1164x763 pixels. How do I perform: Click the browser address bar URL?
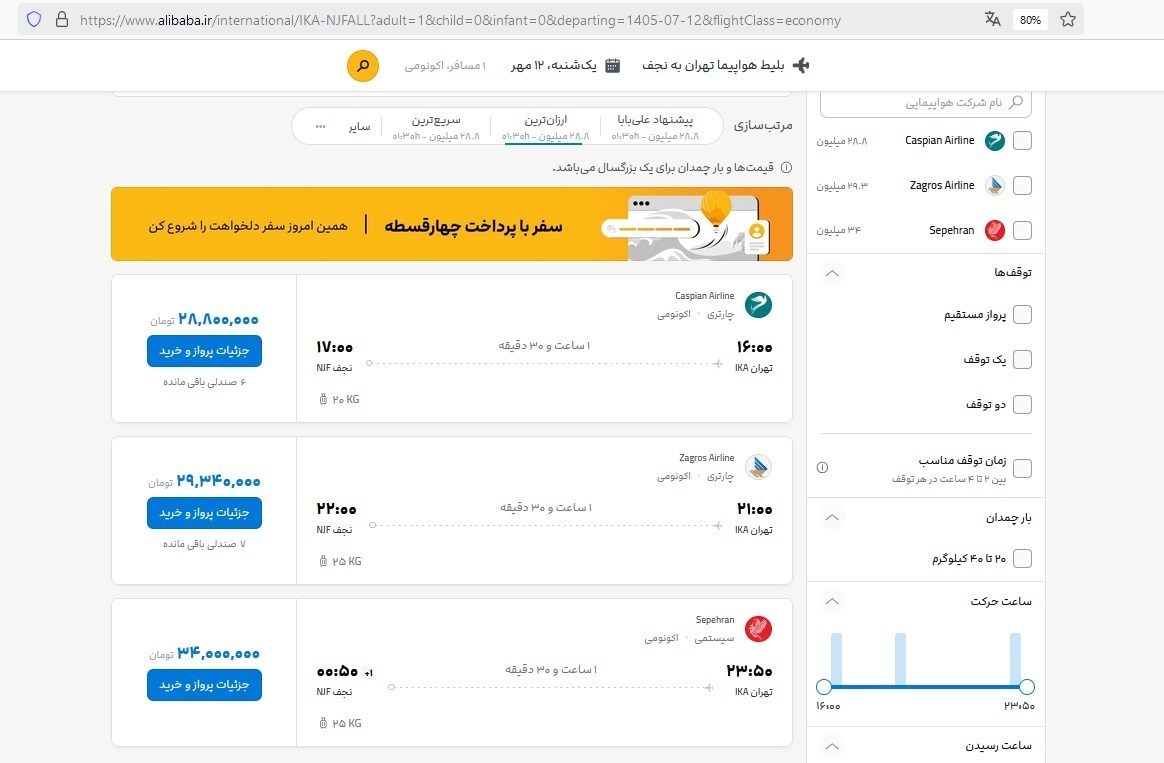pyautogui.click(x=460, y=20)
